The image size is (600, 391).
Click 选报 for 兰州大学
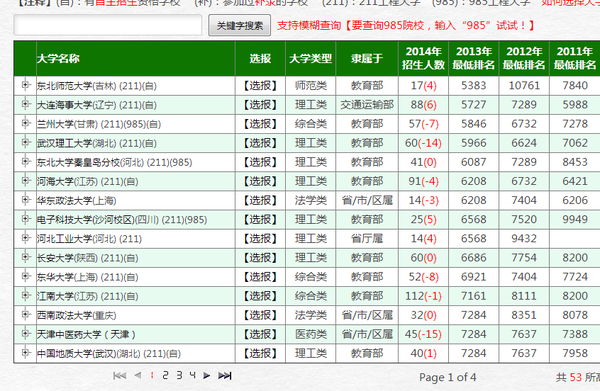260,124
